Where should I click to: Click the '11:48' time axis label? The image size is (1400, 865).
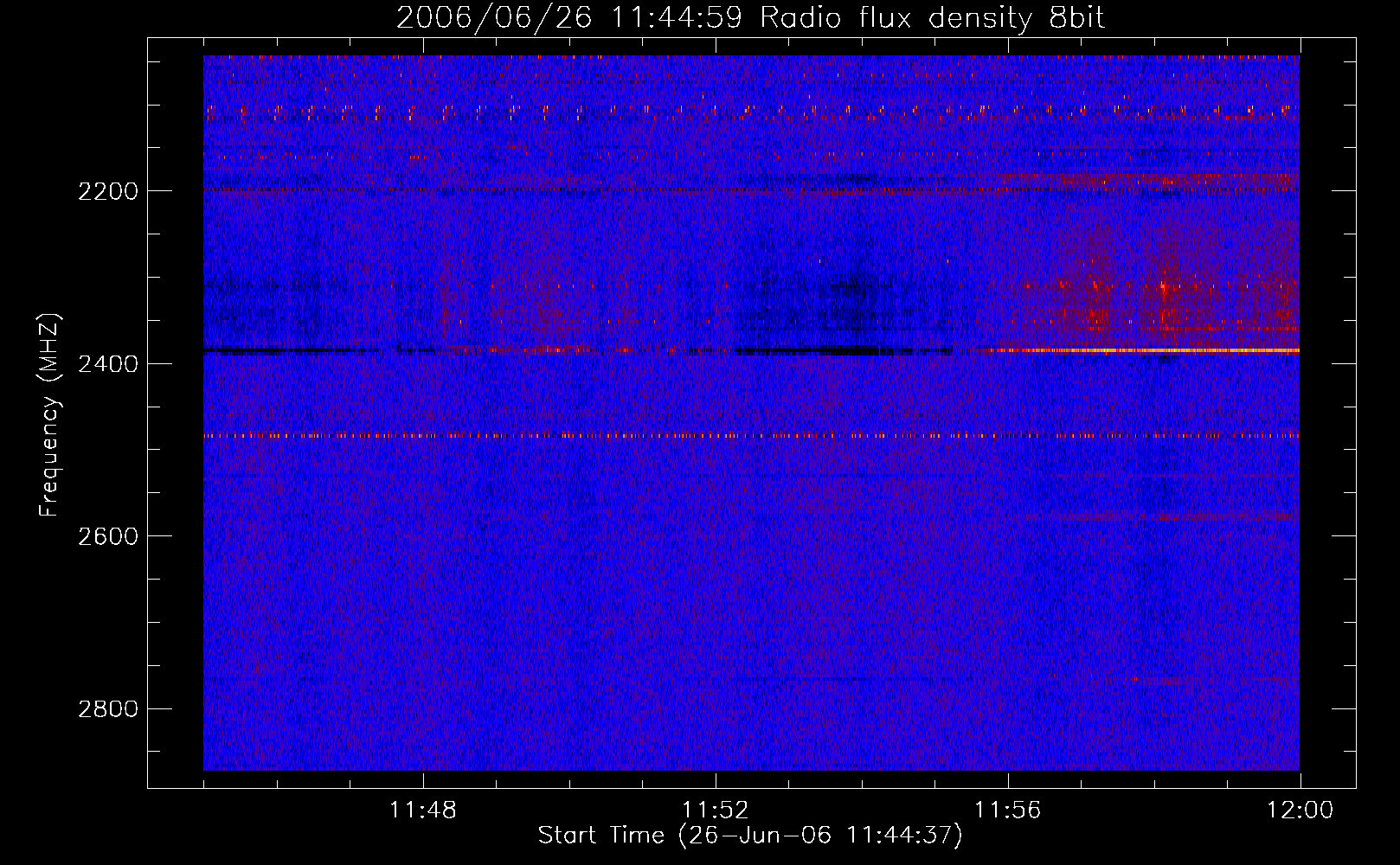click(423, 811)
